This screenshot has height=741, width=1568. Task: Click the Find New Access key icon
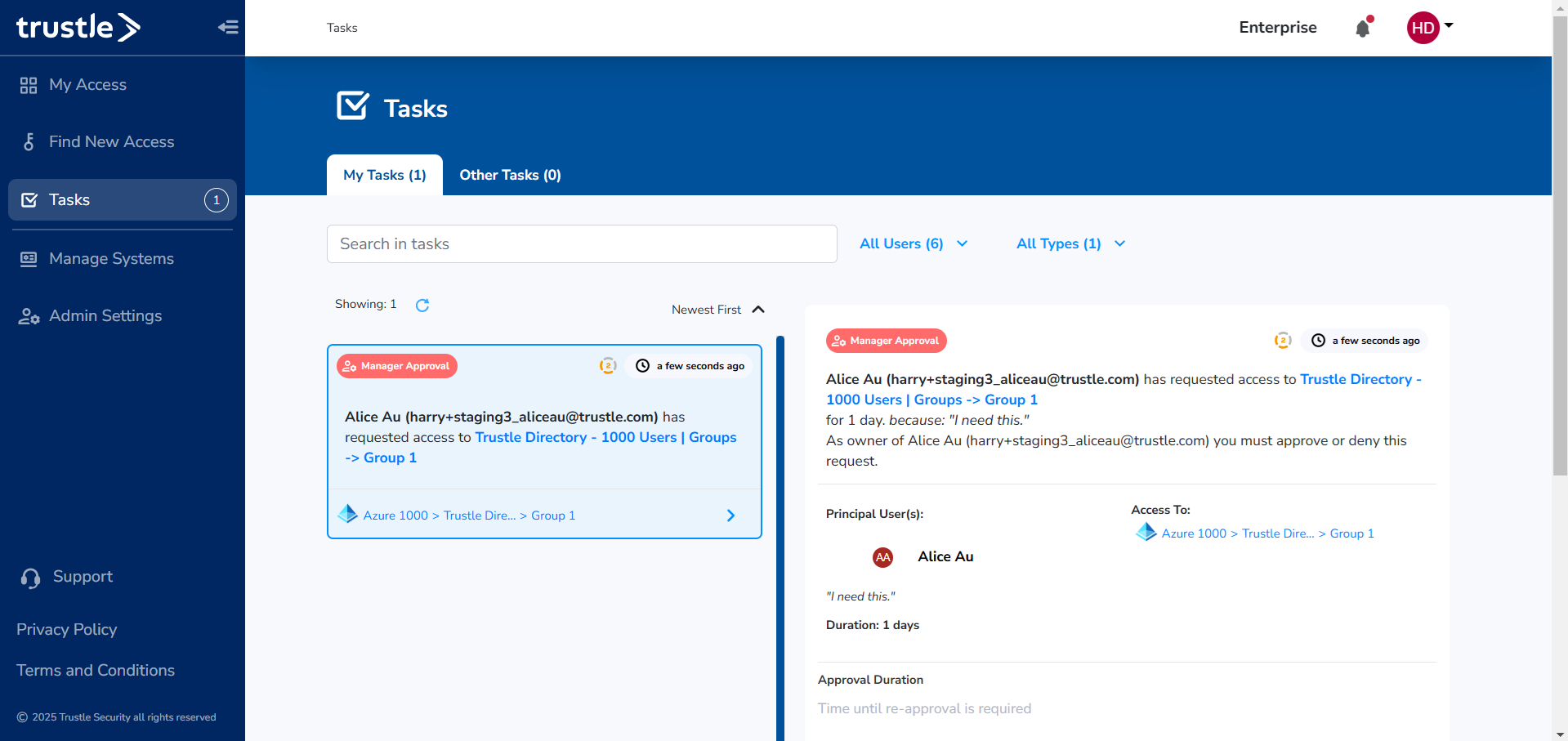click(x=29, y=142)
